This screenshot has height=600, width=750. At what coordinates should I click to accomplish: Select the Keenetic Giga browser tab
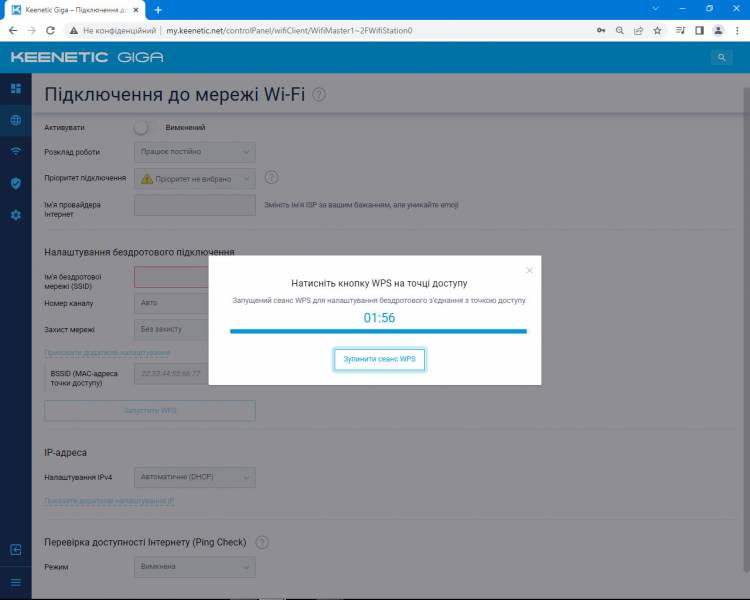pos(76,10)
